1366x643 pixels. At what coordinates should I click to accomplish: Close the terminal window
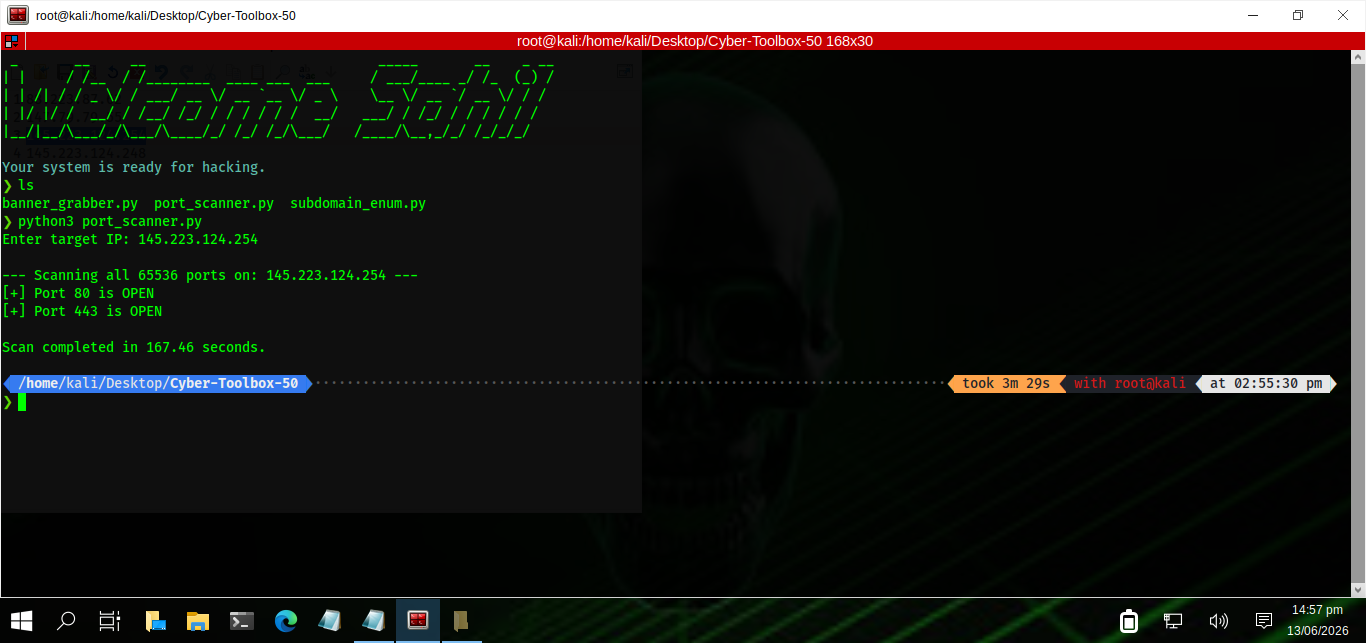pyautogui.click(x=1343, y=15)
